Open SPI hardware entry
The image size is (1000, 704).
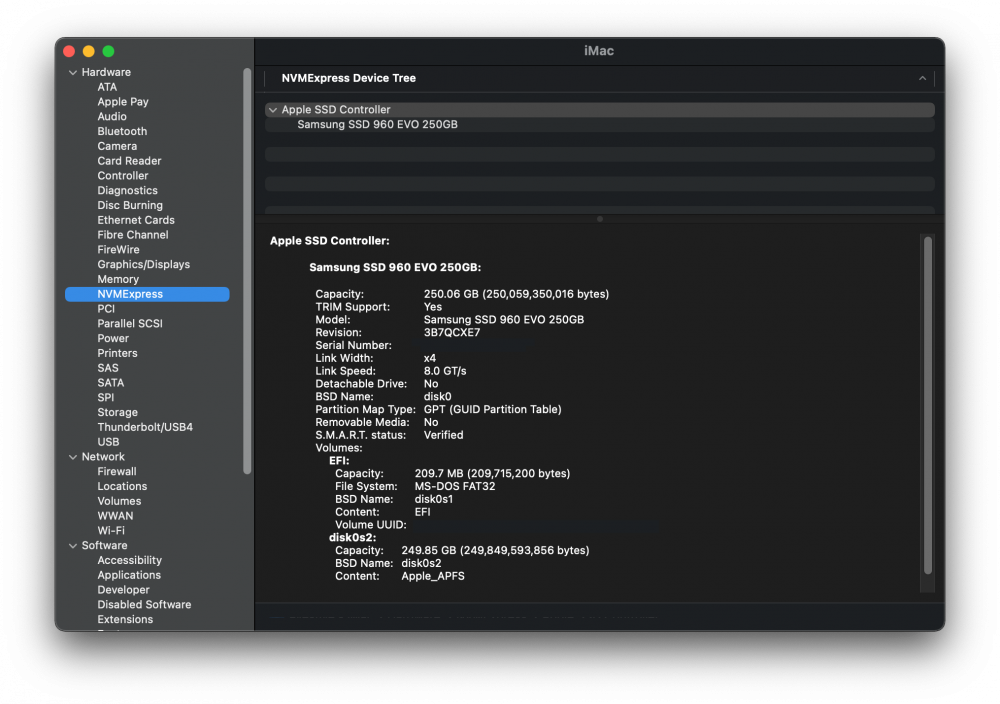105,397
